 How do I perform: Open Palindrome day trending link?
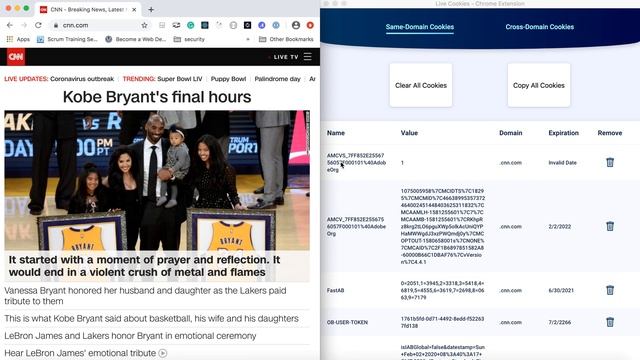point(277,79)
